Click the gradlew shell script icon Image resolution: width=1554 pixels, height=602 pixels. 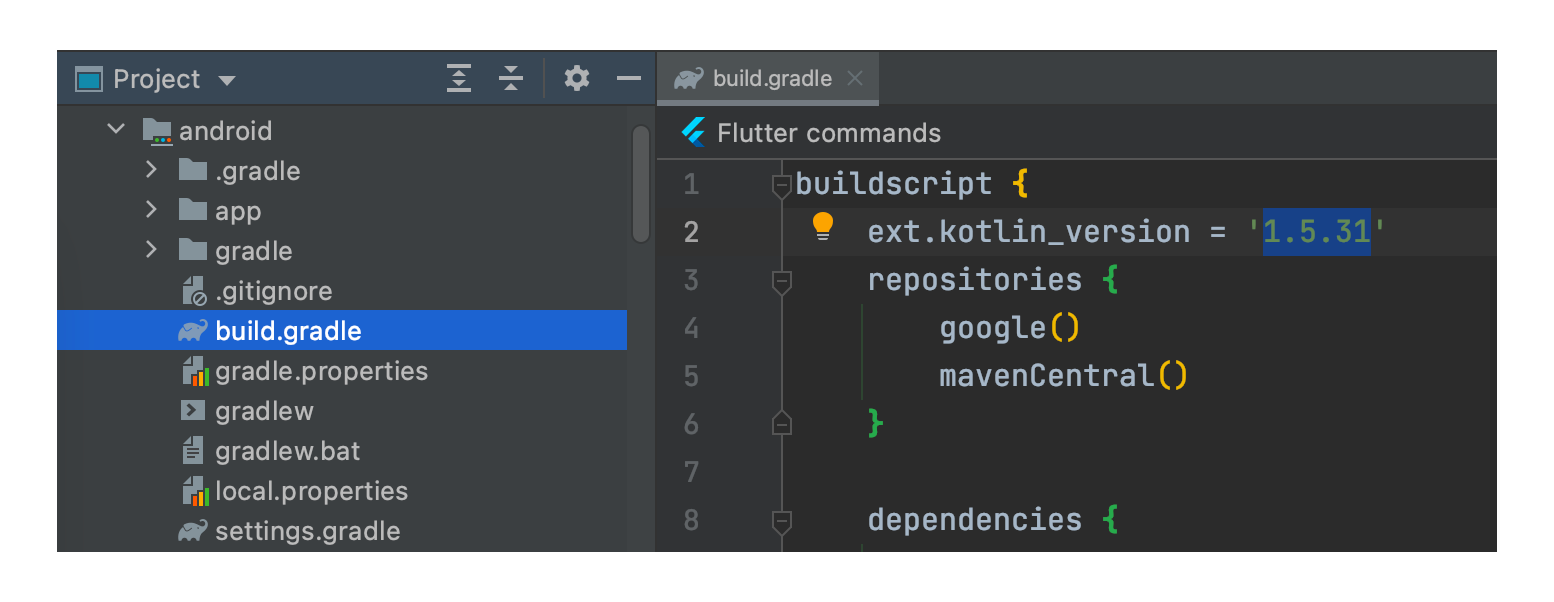tap(193, 410)
